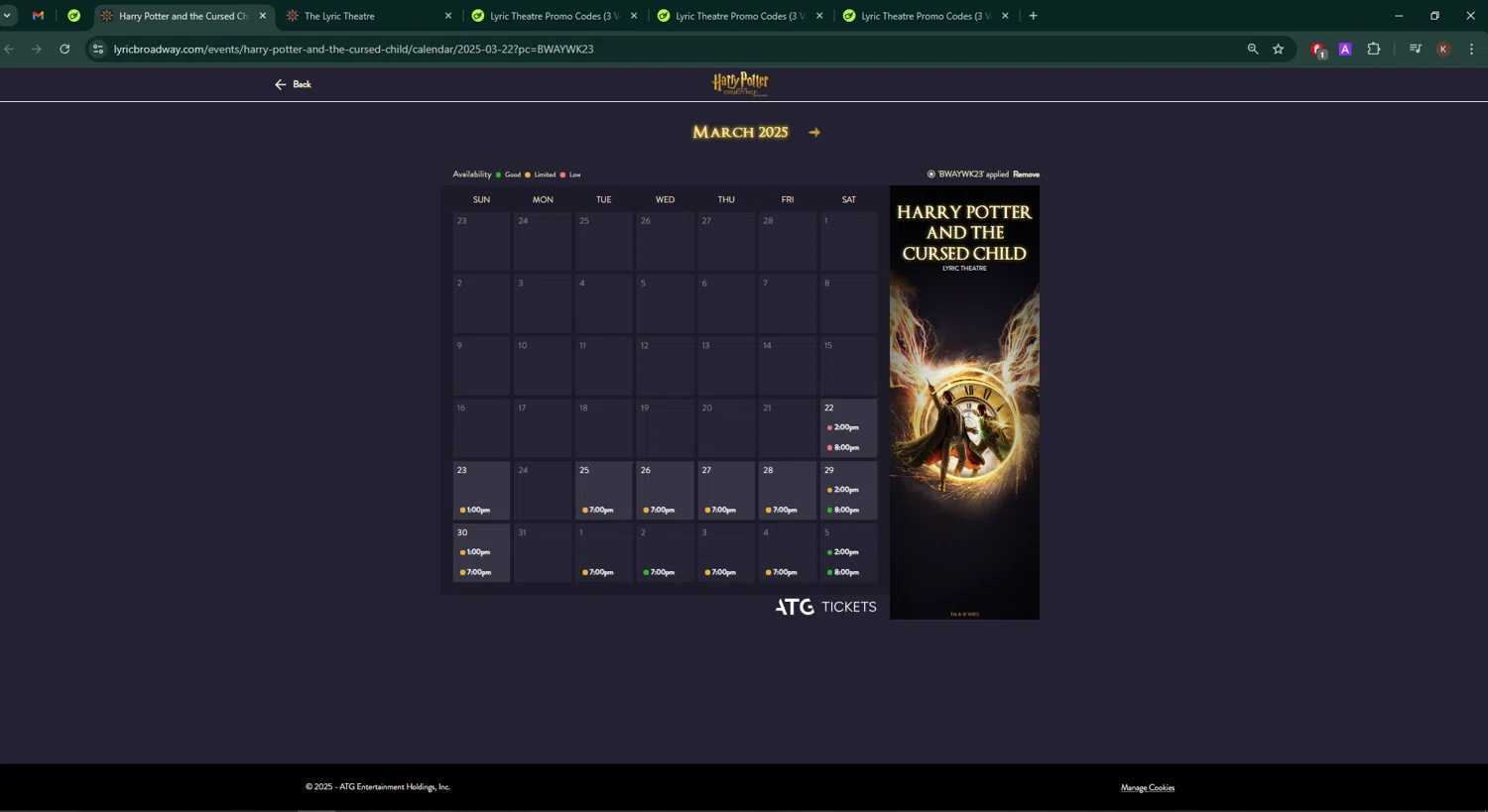Choose March 30 1:00pm performance
Screen dimensions: 1488x812
(x=475, y=552)
